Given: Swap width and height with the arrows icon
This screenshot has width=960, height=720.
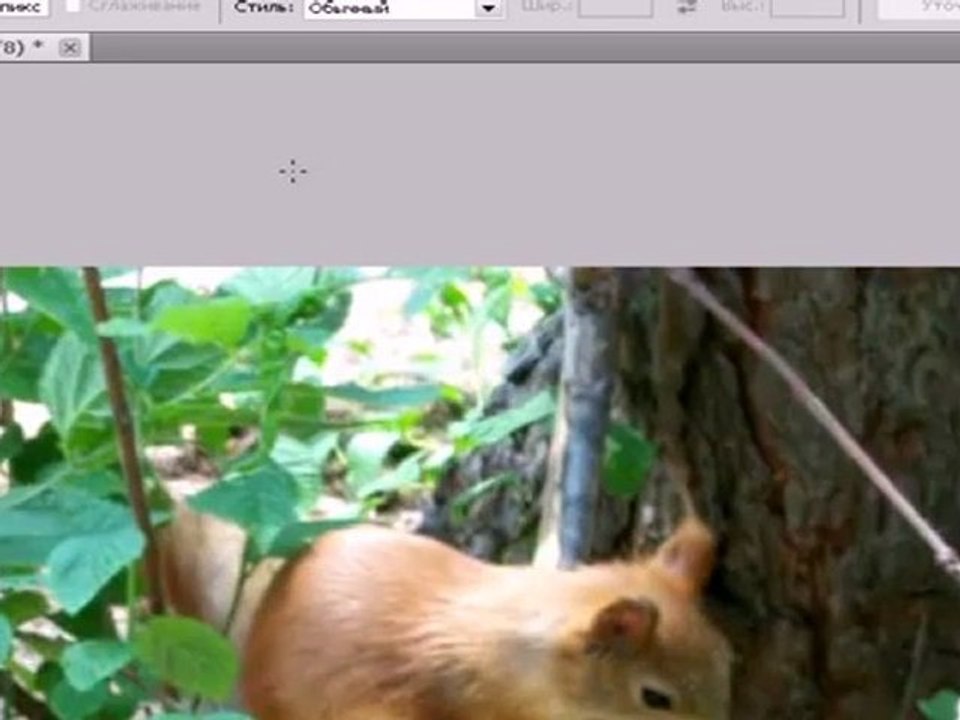Looking at the screenshot, I should [687, 7].
